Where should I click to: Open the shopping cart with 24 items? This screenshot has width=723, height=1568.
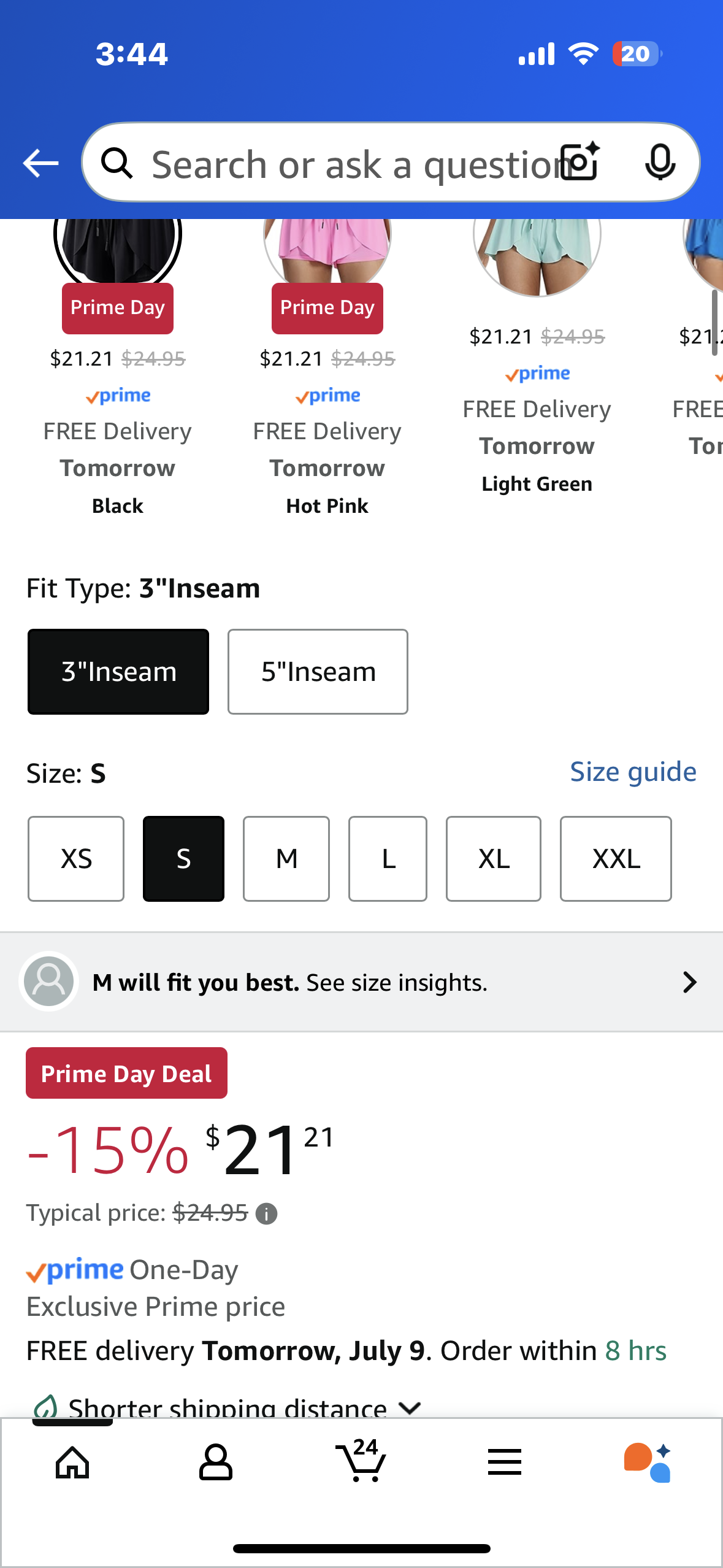[x=361, y=1460]
